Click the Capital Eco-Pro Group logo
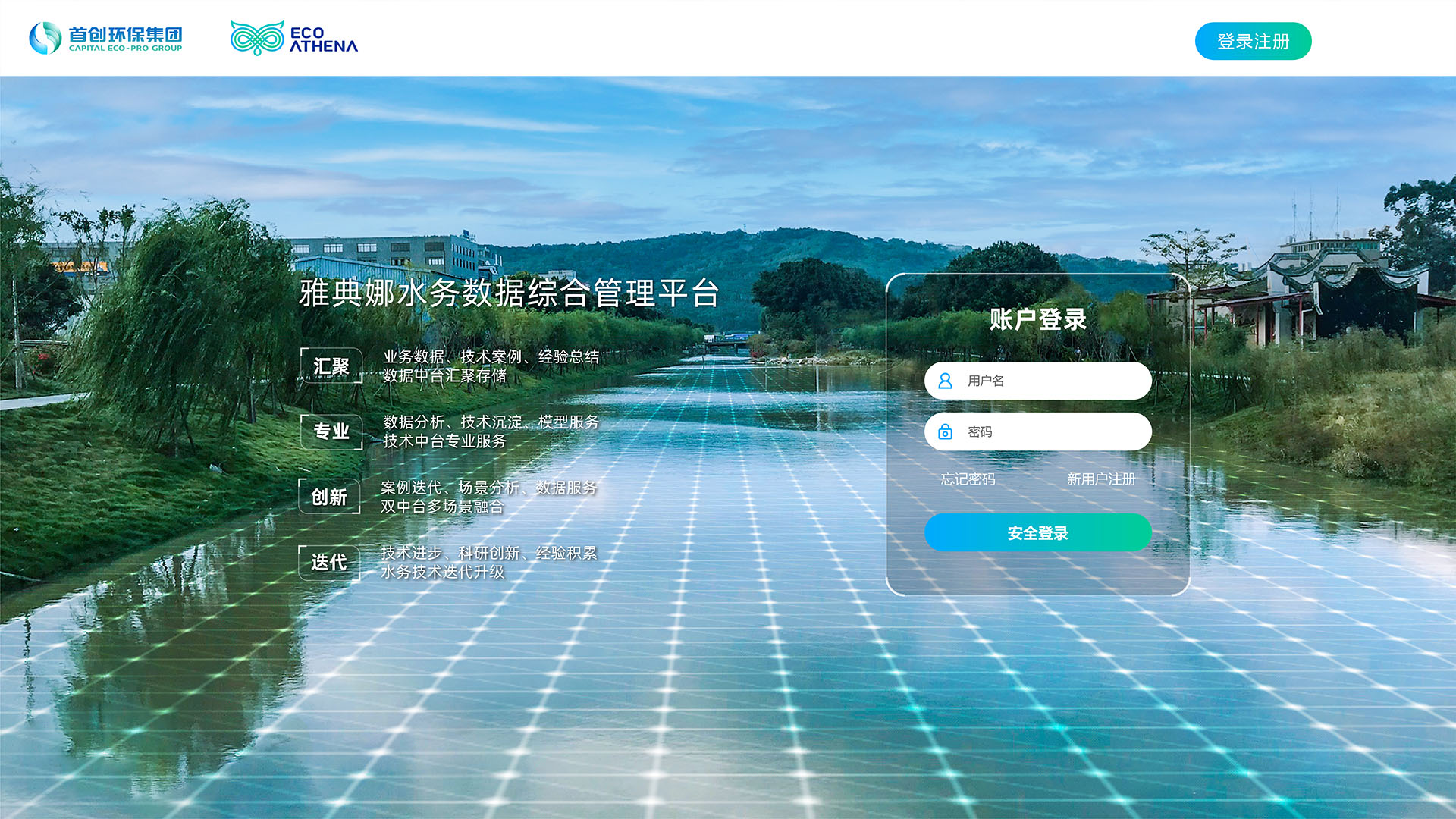This screenshot has width=1456, height=819. coord(105,38)
